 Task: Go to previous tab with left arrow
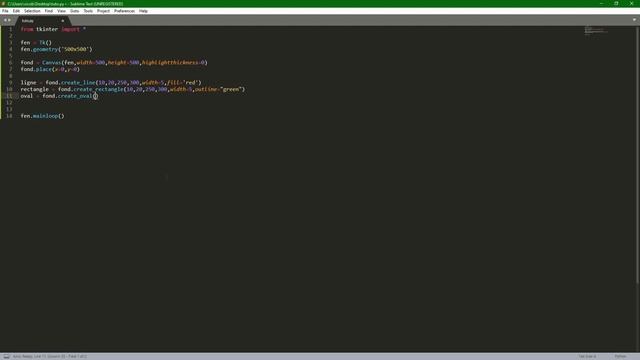tap(5, 20)
